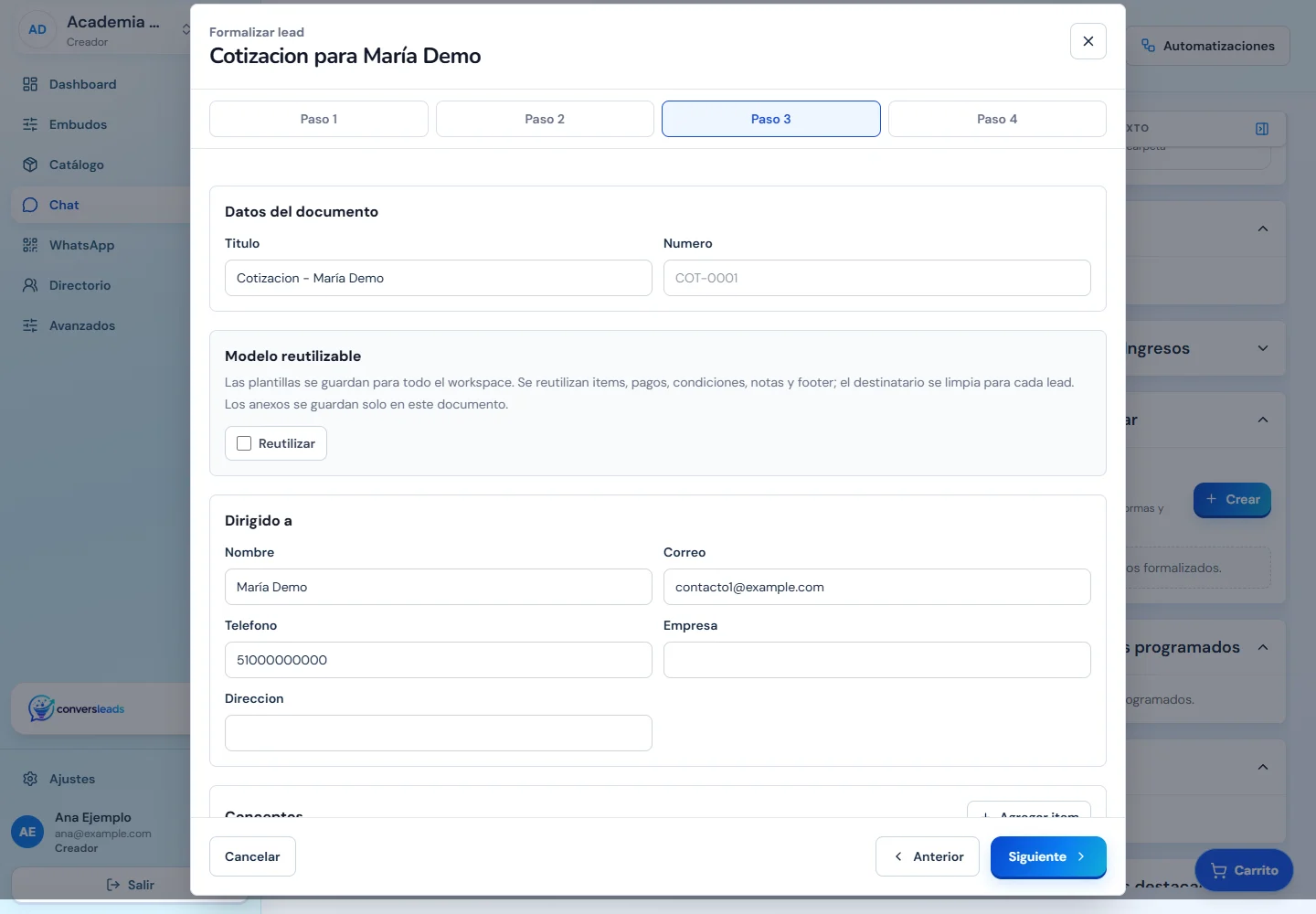Click the Direccion input field

click(x=439, y=733)
